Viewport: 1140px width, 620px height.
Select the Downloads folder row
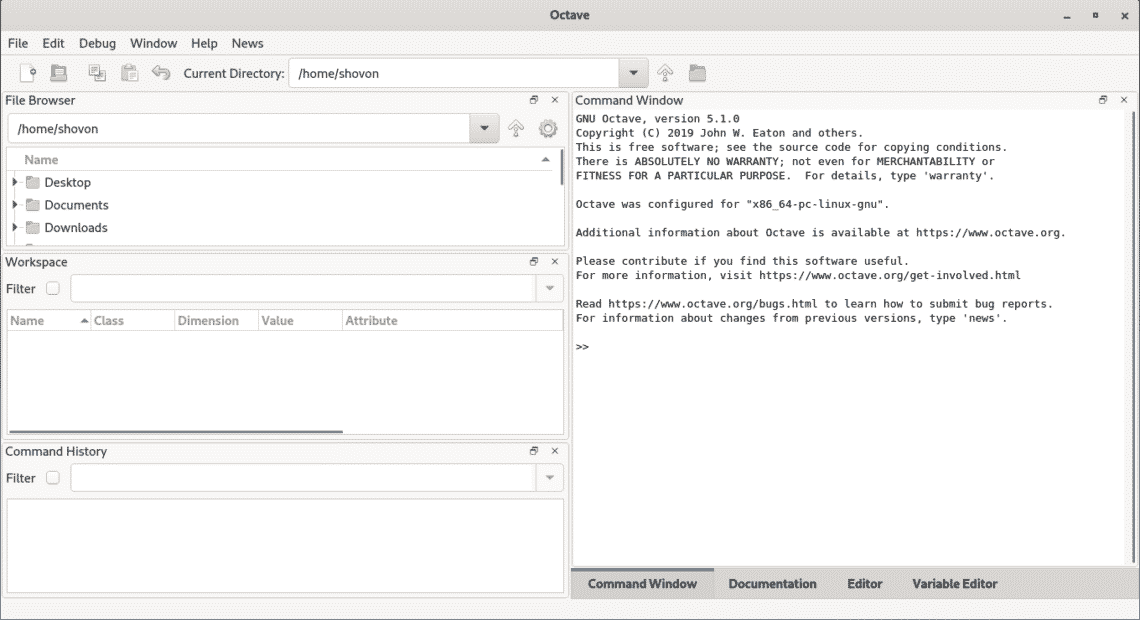click(x=284, y=228)
